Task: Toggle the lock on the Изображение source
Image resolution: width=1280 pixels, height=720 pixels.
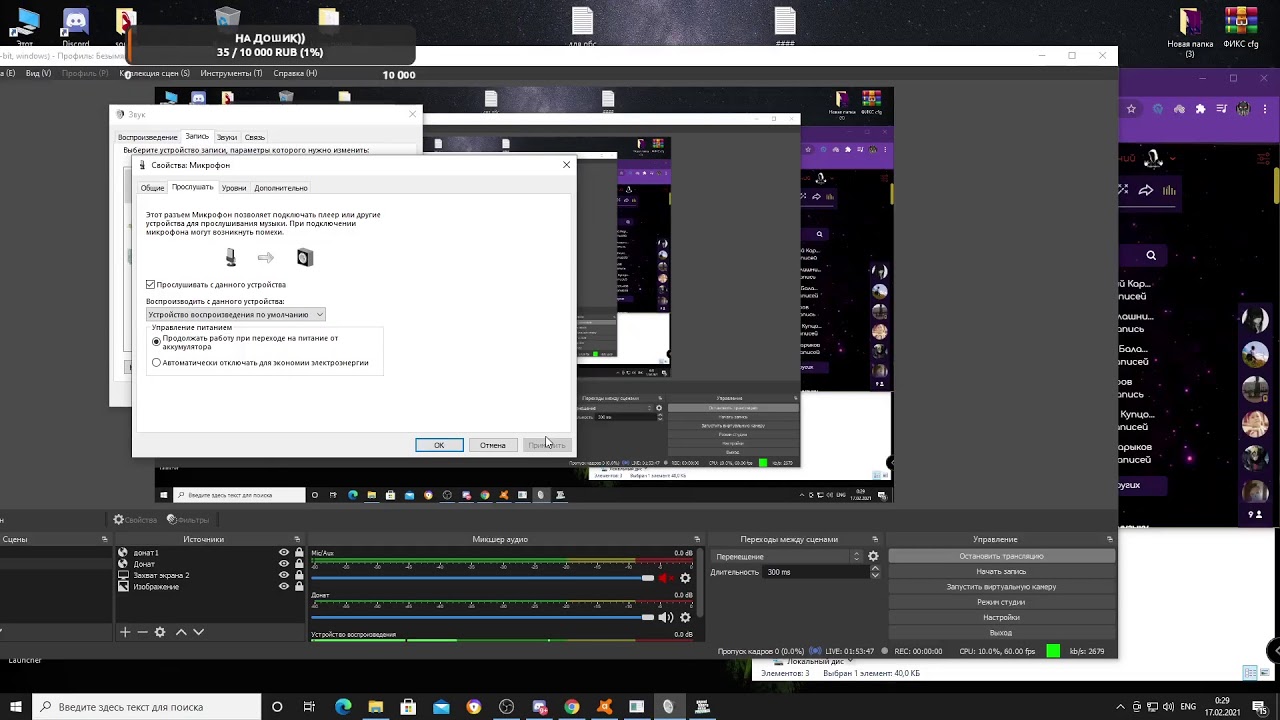Action: pos(299,587)
